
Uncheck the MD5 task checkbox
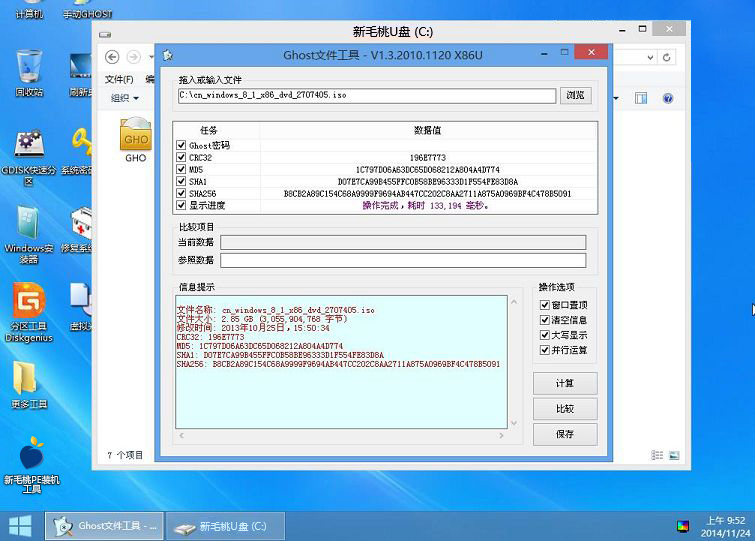tap(181, 169)
